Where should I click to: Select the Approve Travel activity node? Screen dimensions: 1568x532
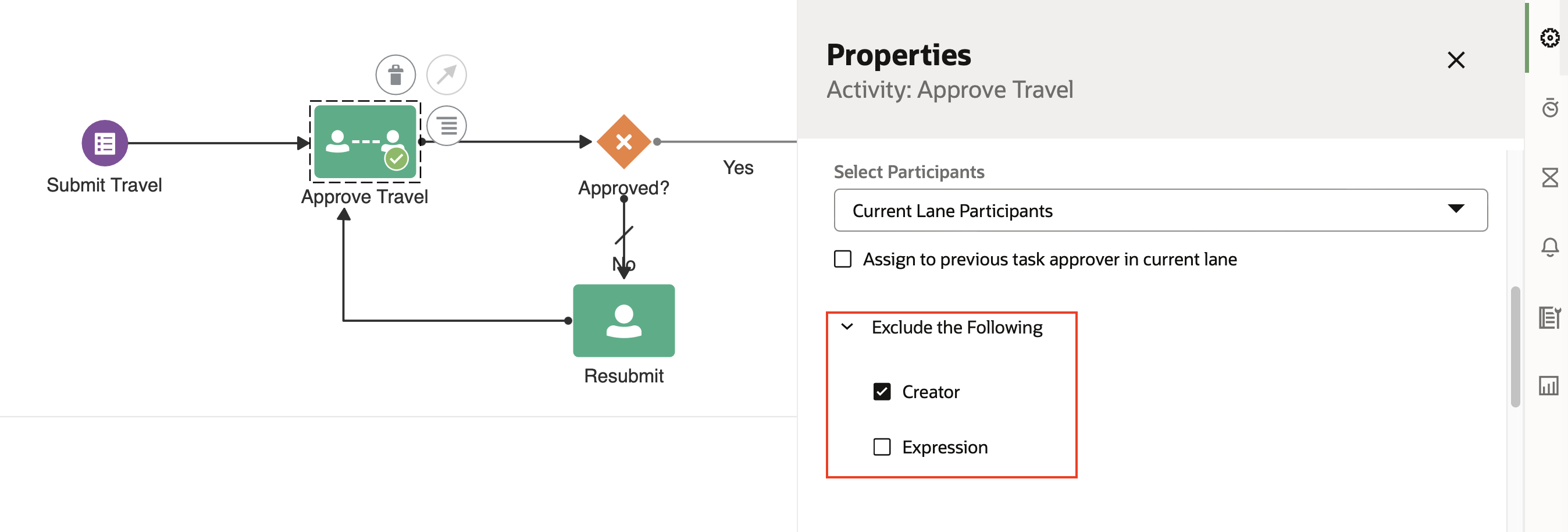(365, 142)
